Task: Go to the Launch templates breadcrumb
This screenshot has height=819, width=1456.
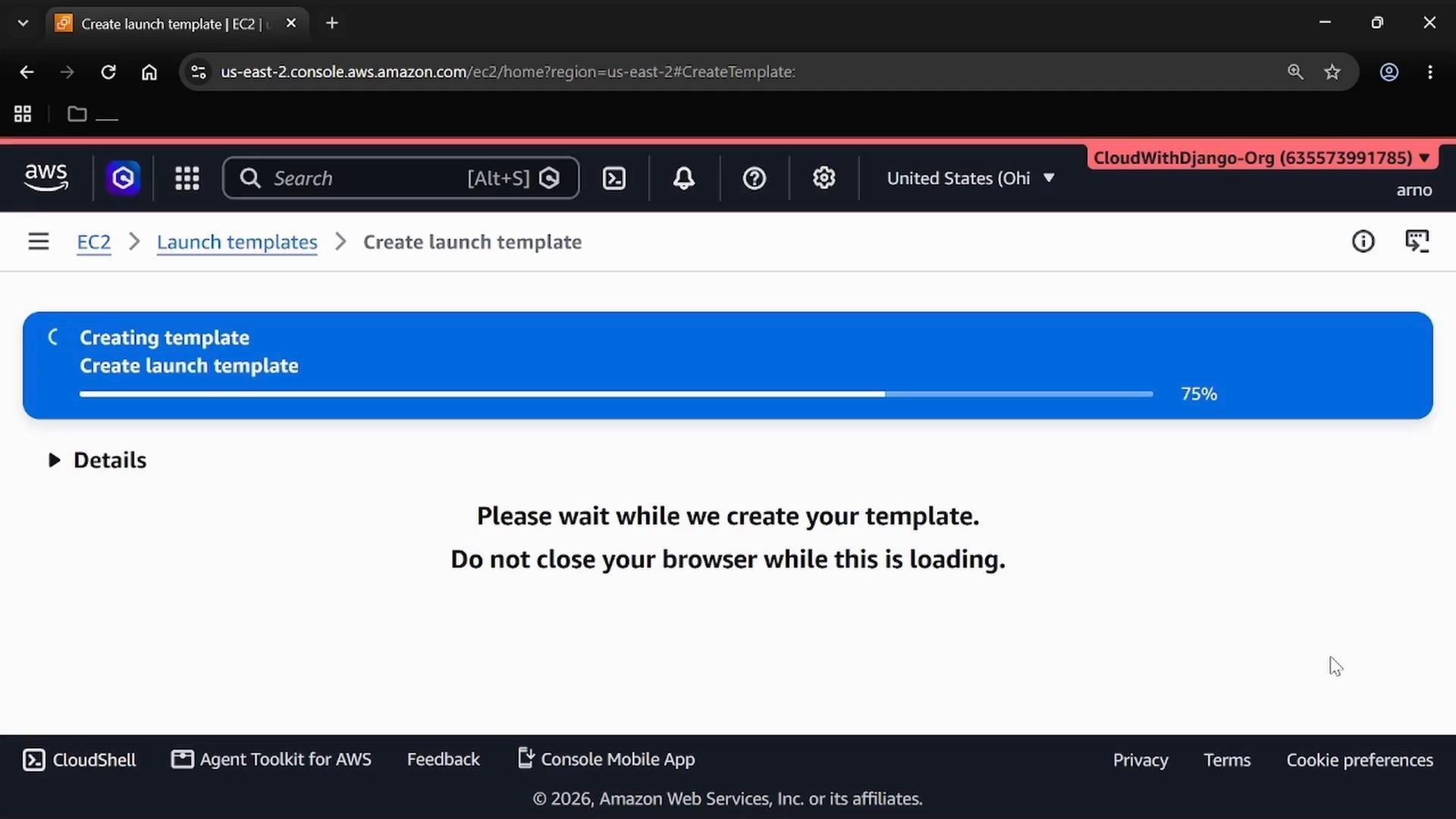Action: pos(237,242)
